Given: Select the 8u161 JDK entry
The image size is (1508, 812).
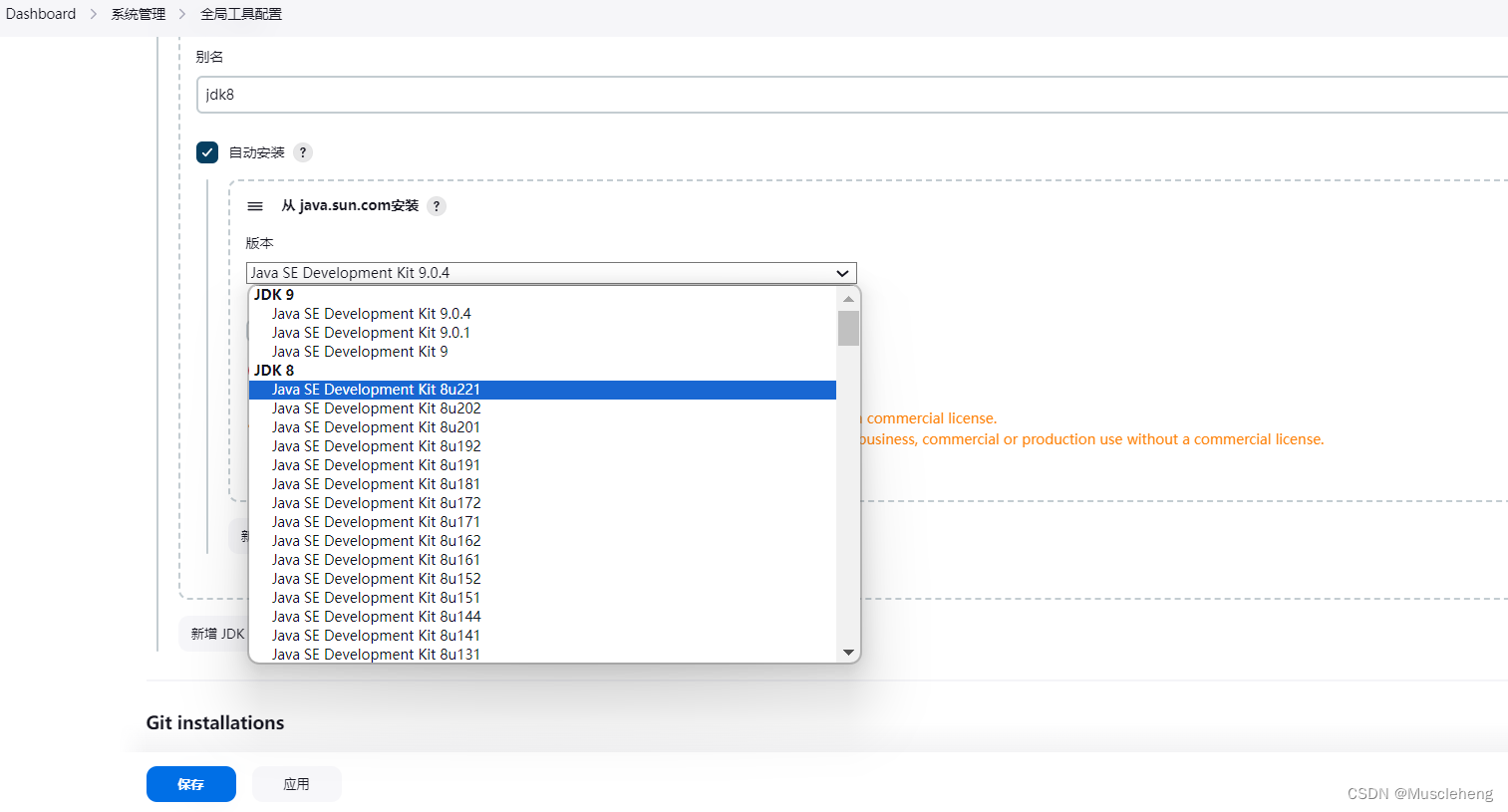Looking at the screenshot, I should click(542, 560).
